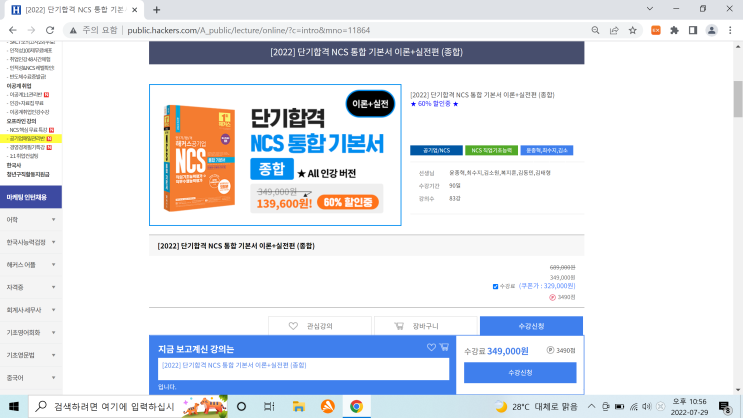
Task: Open the 마케팅 인턴채용 sidebar menu
Action: [31, 197]
